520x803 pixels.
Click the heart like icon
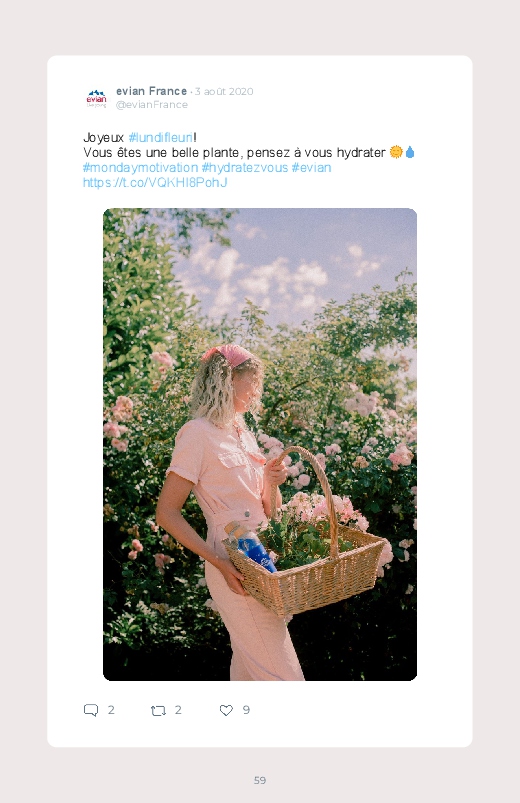(x=226, y=710)
